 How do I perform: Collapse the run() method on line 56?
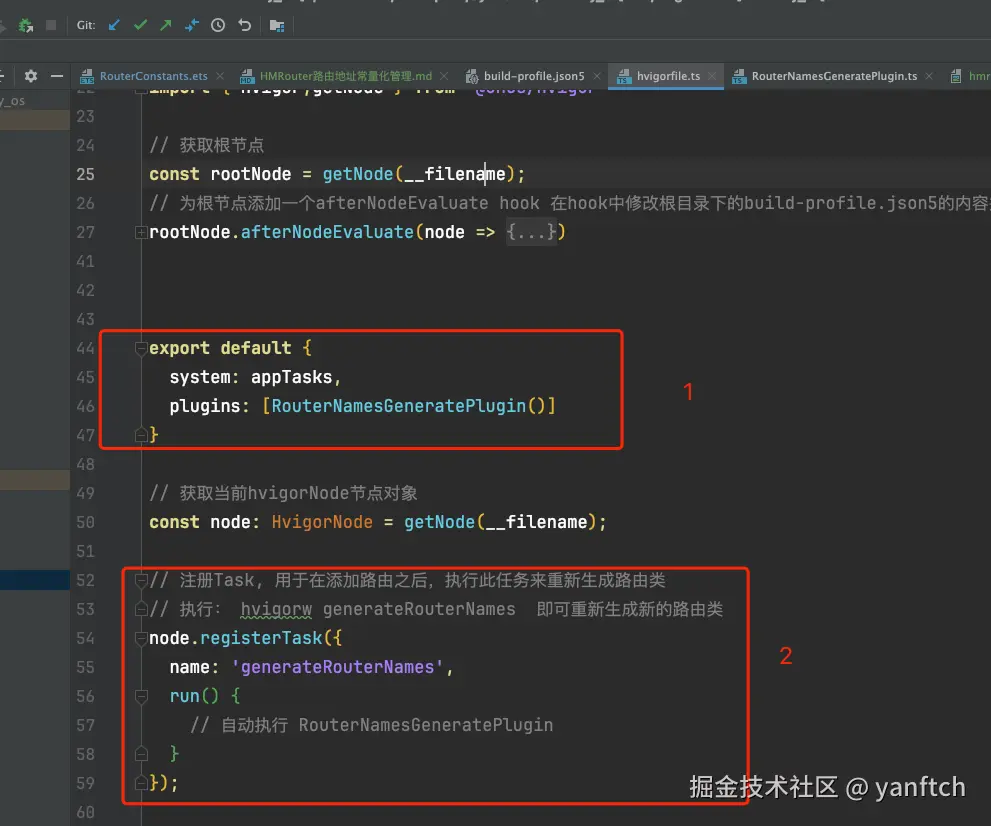tap(141, 696)
